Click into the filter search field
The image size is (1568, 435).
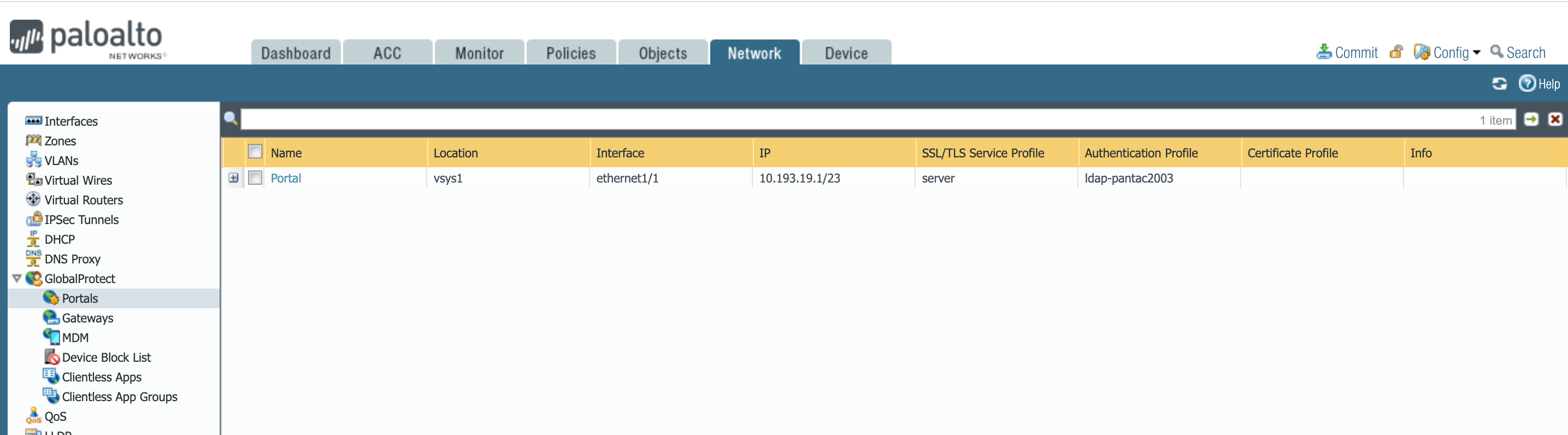[852, 120]
